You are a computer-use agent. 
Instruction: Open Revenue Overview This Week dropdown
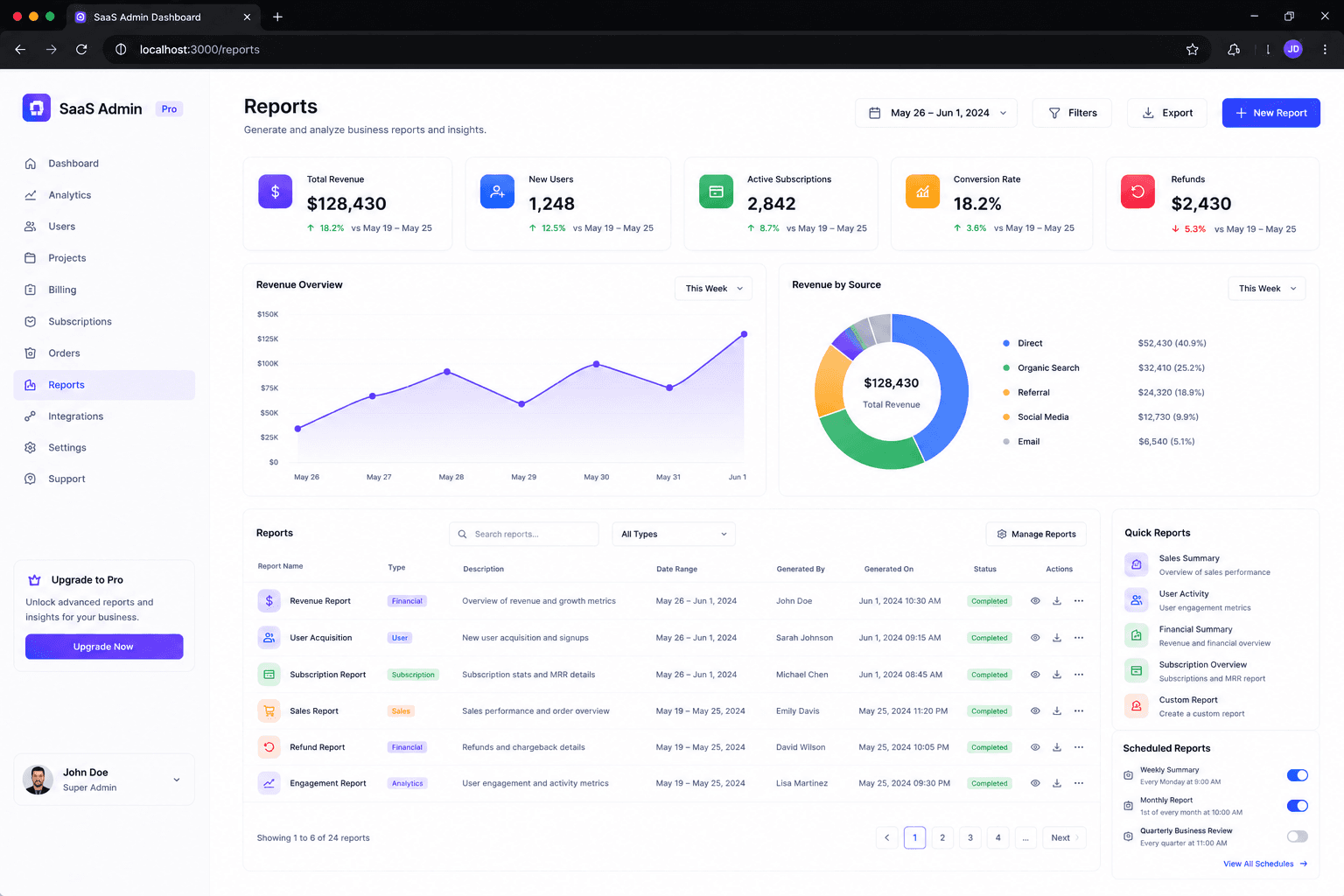click(x=713, y=289)
